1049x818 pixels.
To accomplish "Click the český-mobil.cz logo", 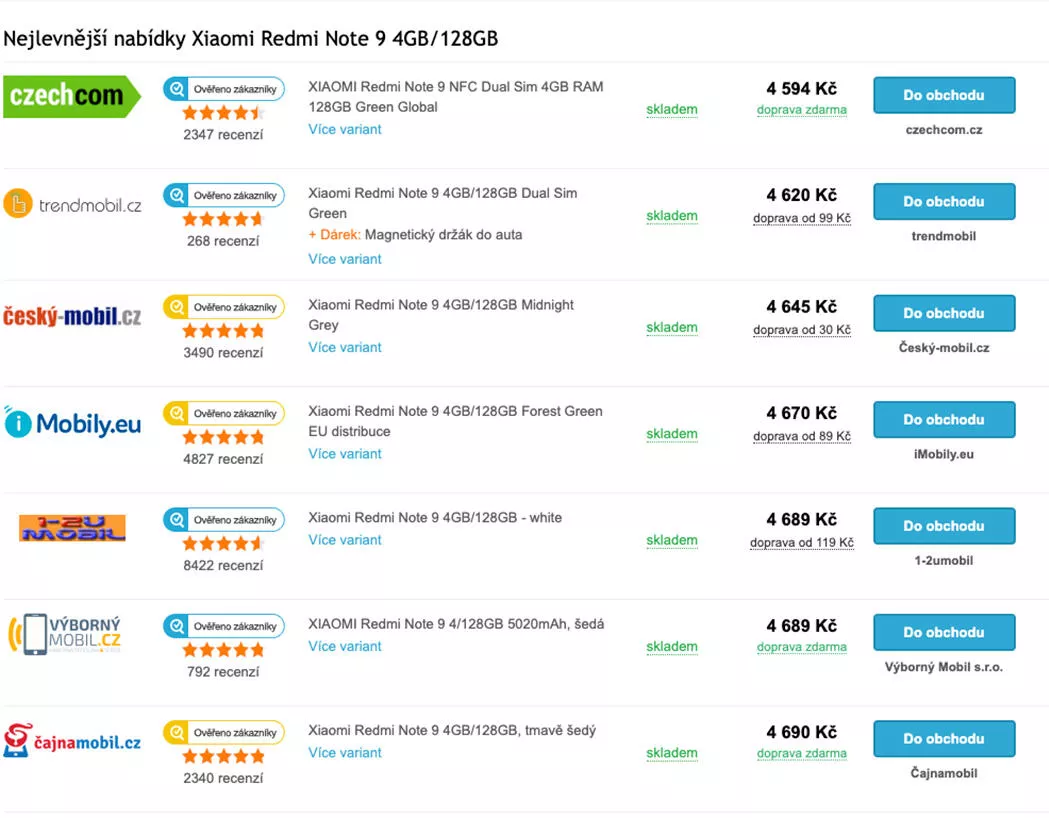I will 72,316.
